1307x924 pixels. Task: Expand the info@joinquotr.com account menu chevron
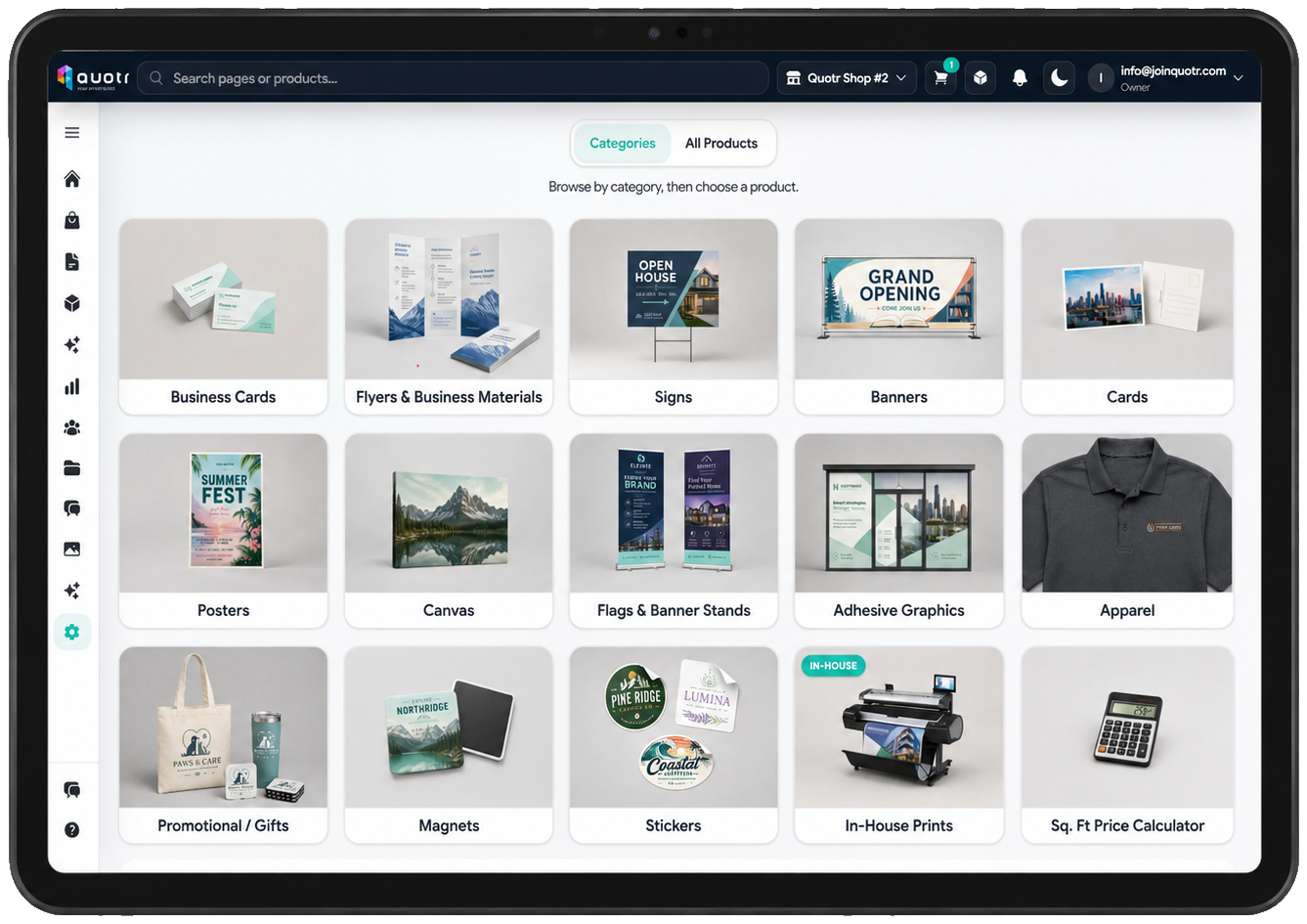1239,78
